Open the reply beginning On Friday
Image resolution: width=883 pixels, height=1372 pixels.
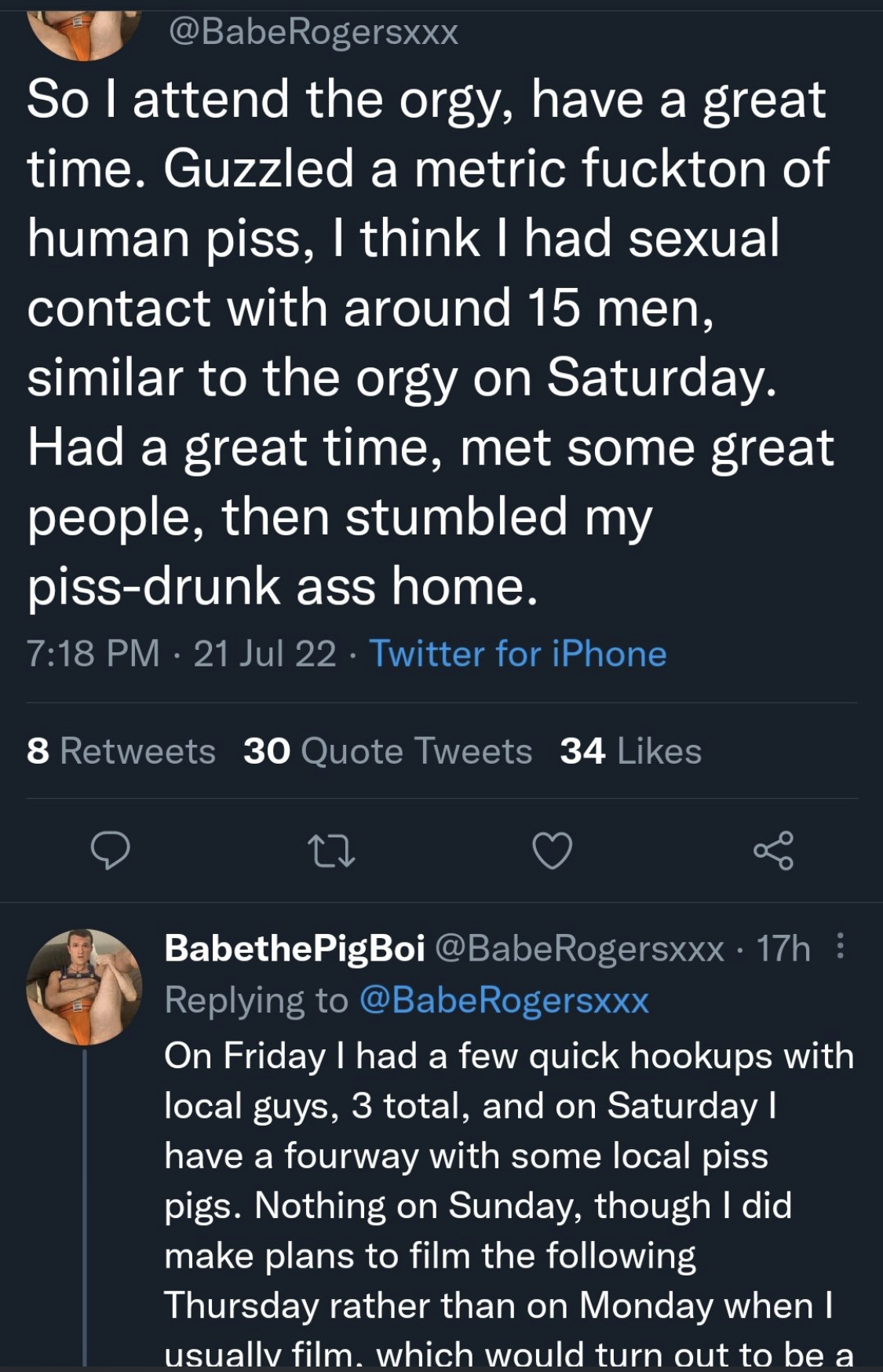[509, 1204]
